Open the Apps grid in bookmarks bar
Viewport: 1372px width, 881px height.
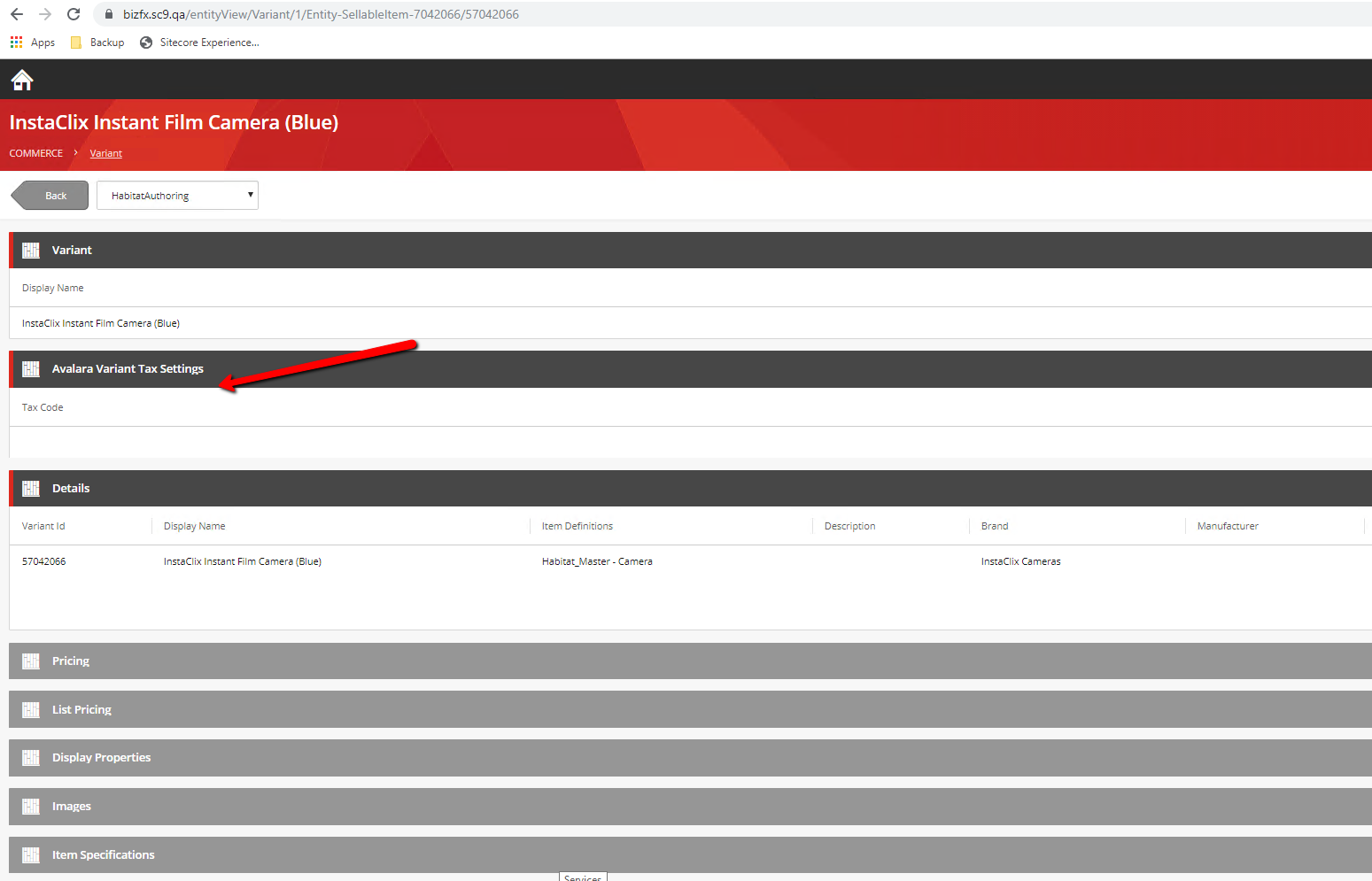[32, 43]
